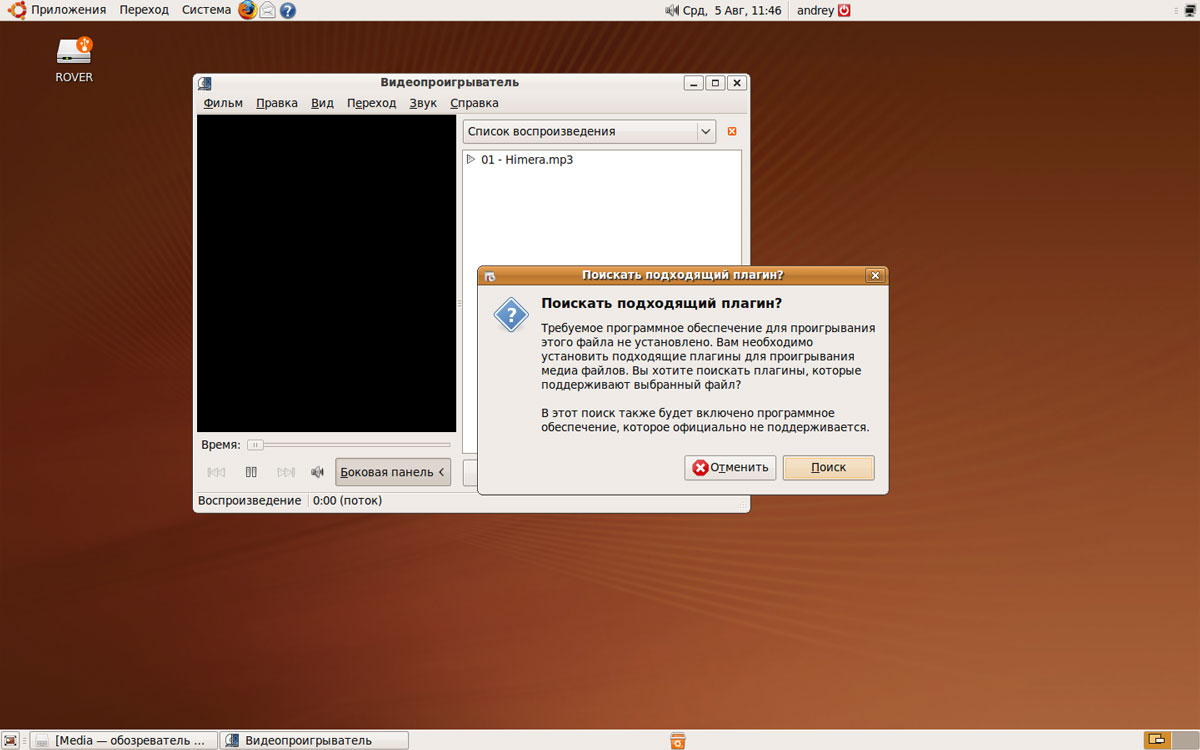Close the sidebar with the orange X icon
The height and width of the screenshot is (750, 1200).
[732, 132]
